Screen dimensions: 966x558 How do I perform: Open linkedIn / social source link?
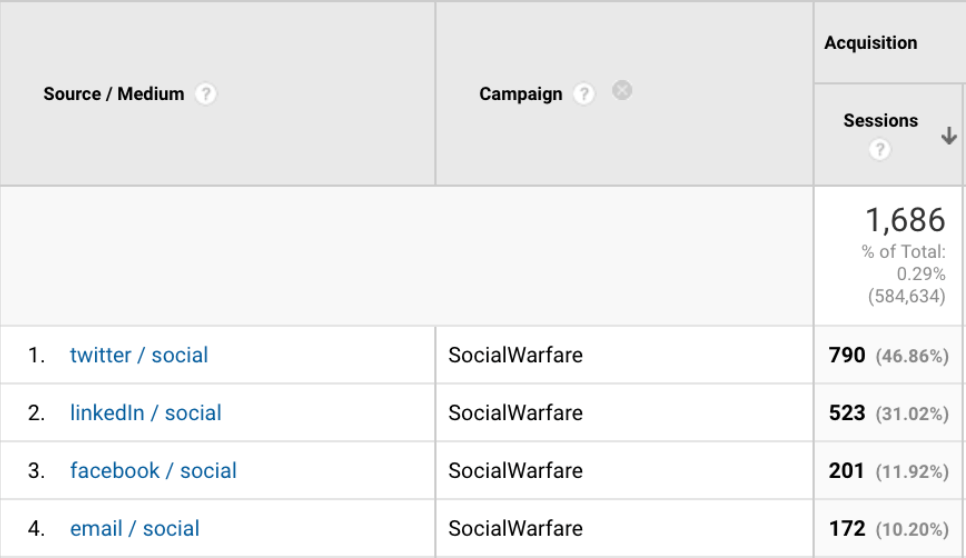[145, 413]
